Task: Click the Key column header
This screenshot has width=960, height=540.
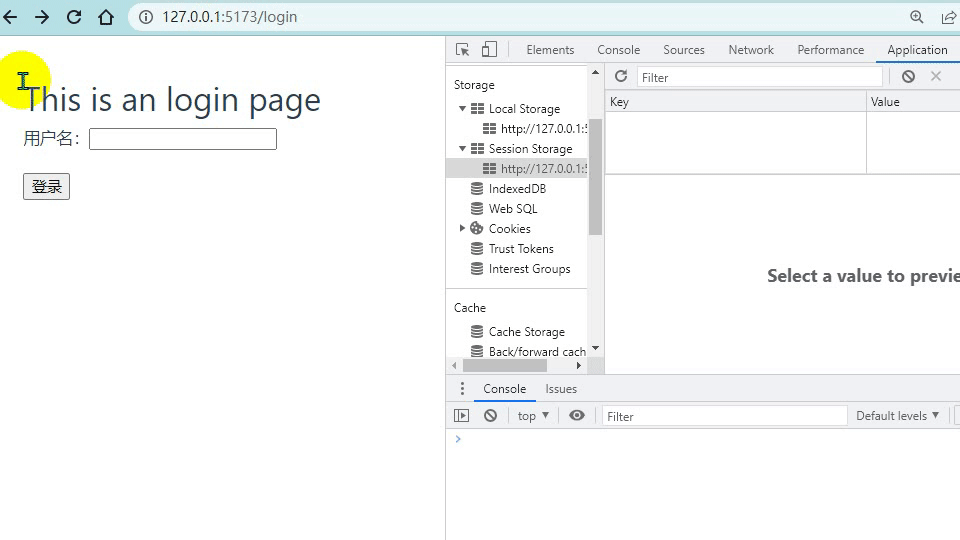Action: pos(736,102)
